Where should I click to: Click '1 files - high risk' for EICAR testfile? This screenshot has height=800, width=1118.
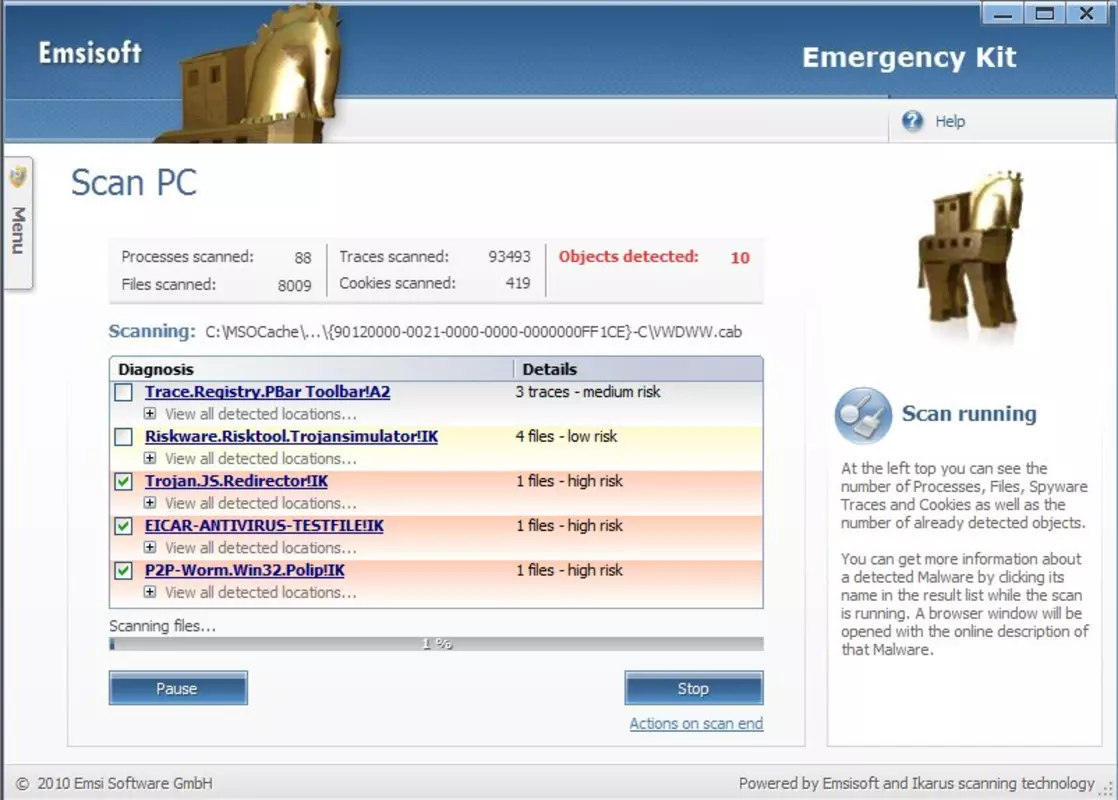tap(569, 526)
